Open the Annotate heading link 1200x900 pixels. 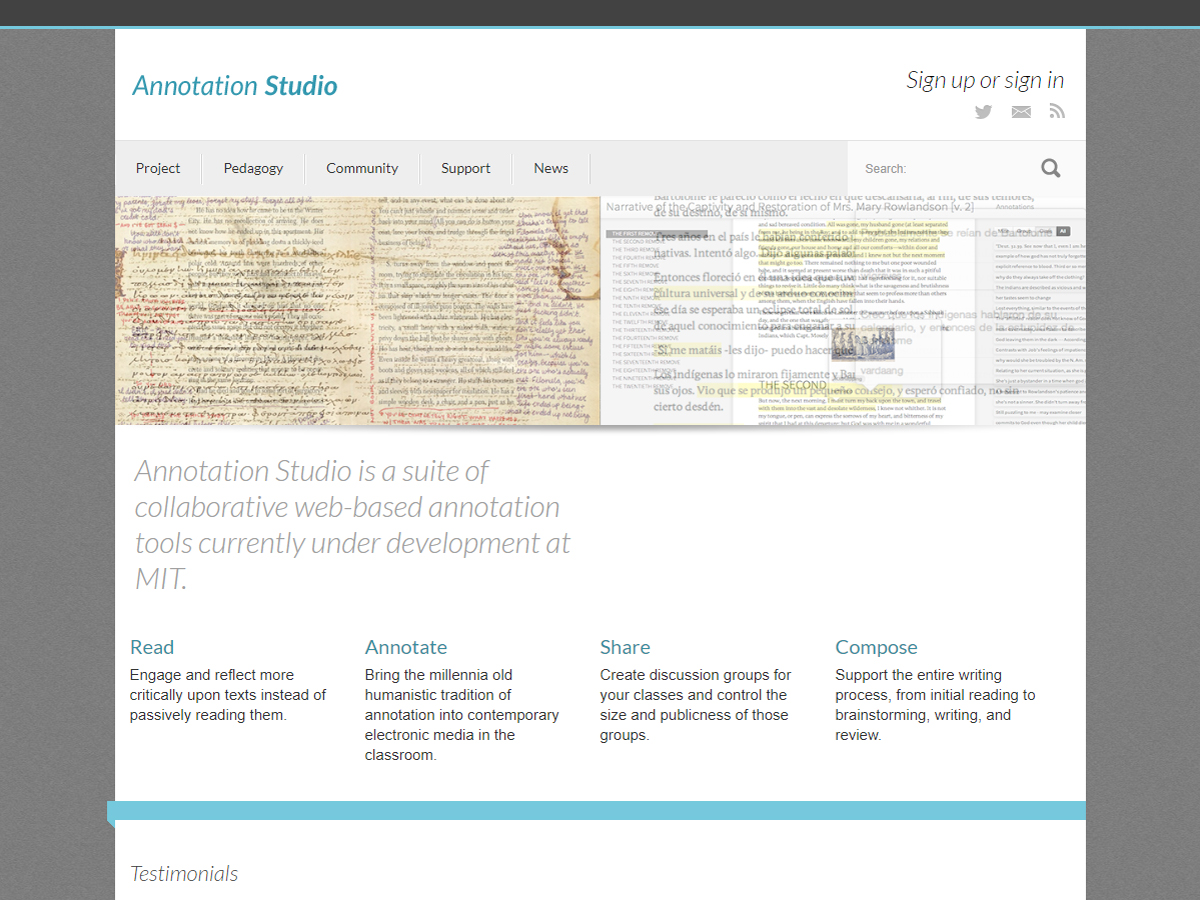click(406, 647)
